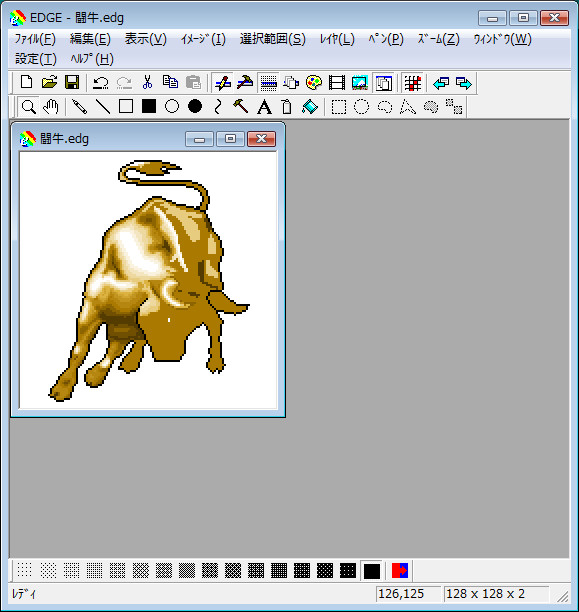Choose the lasso selection tool

coord(385,107)
